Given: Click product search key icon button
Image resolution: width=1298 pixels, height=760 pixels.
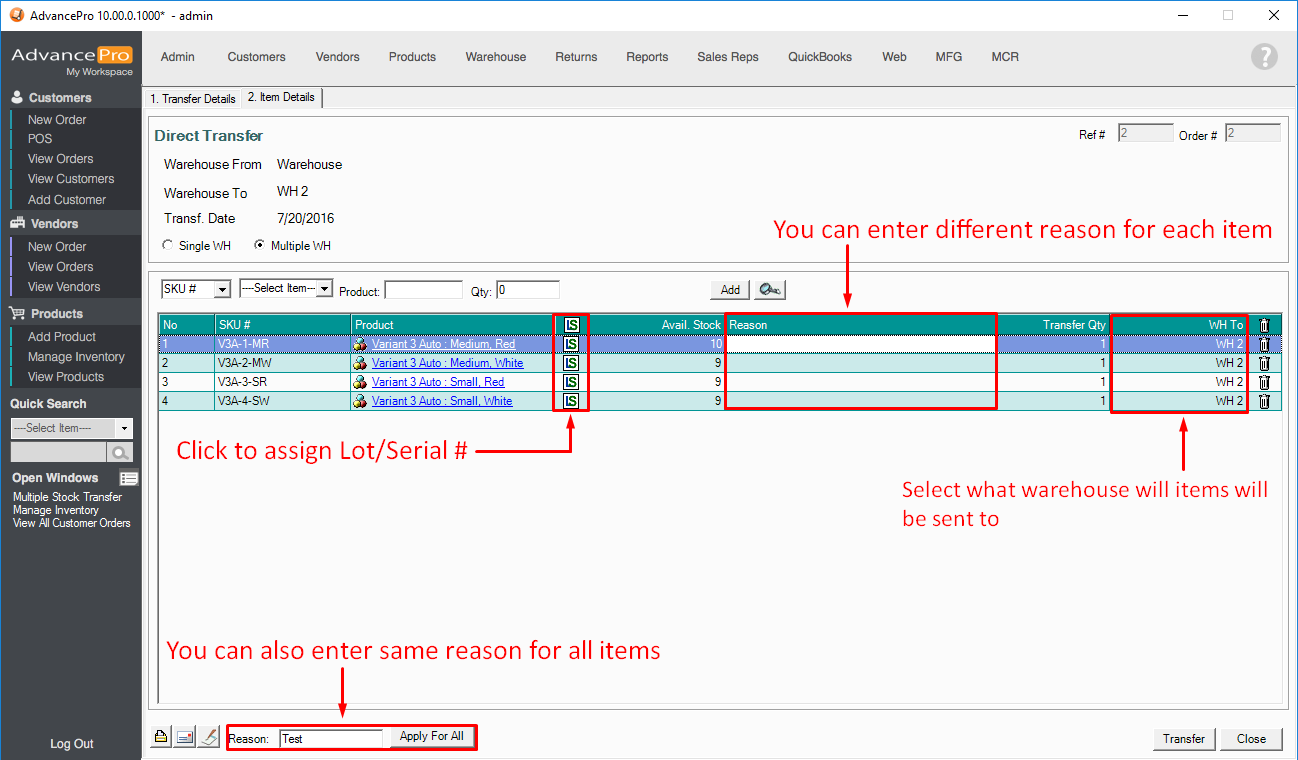Looking at the screenshot, I should coord(770,289).
